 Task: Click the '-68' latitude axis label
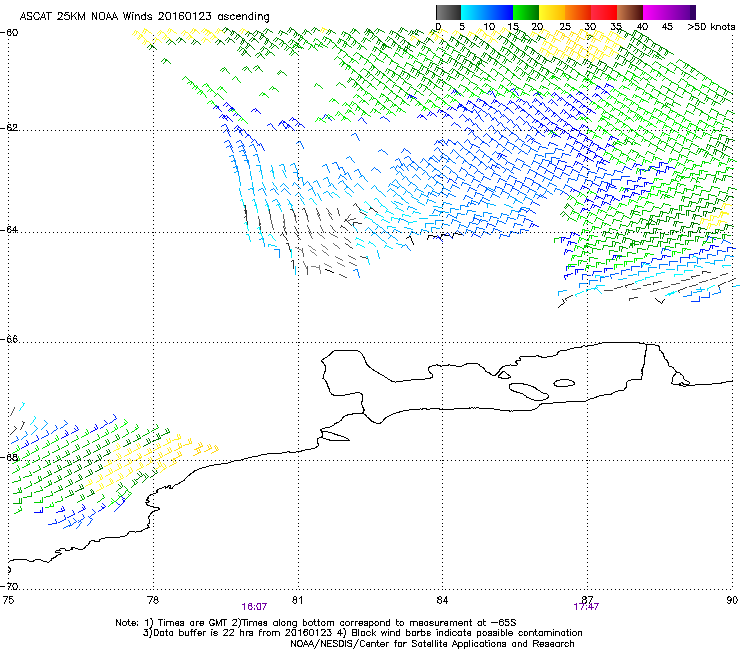point(10,457)
